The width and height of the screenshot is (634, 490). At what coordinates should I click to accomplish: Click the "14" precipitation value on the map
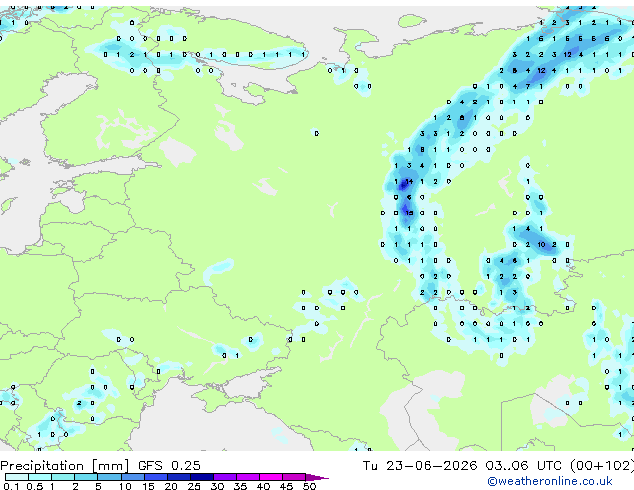409,182
